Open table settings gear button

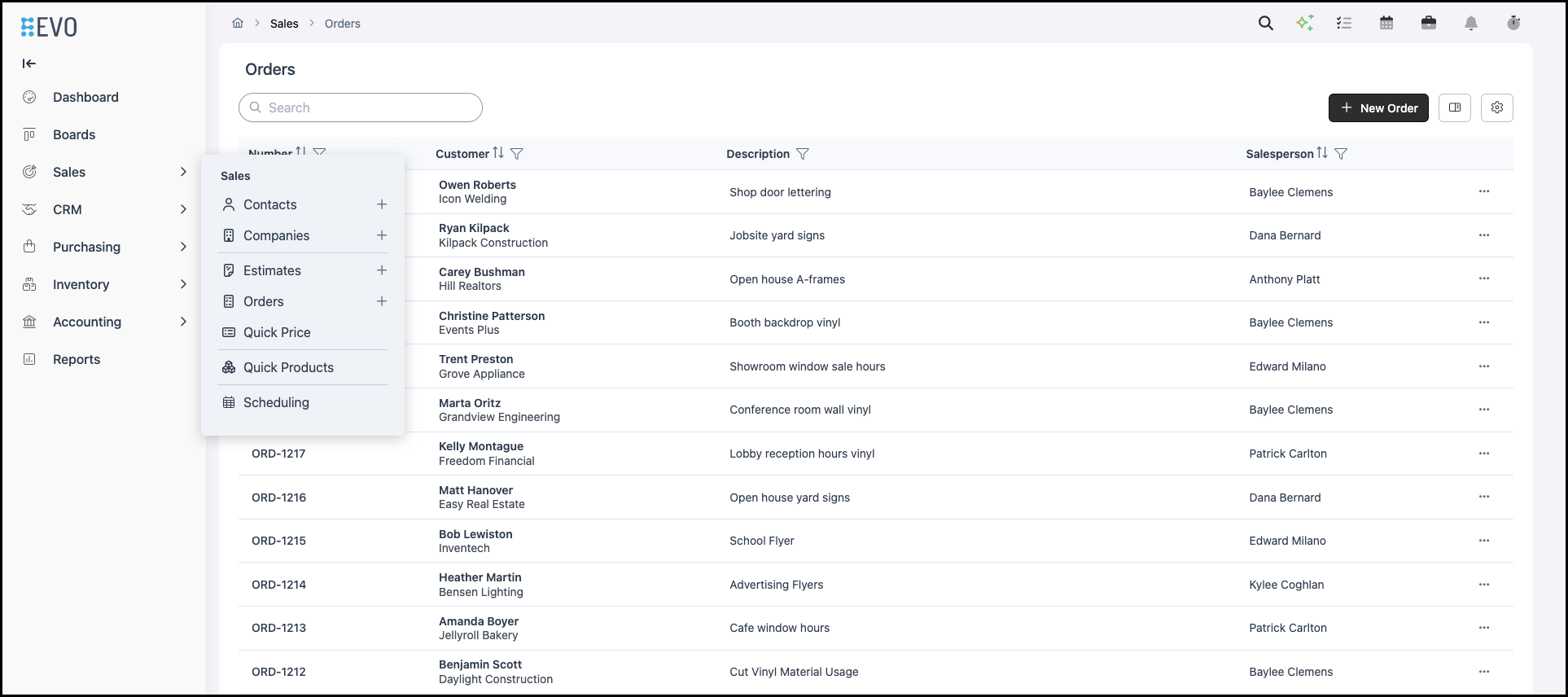click(1497, 107)
